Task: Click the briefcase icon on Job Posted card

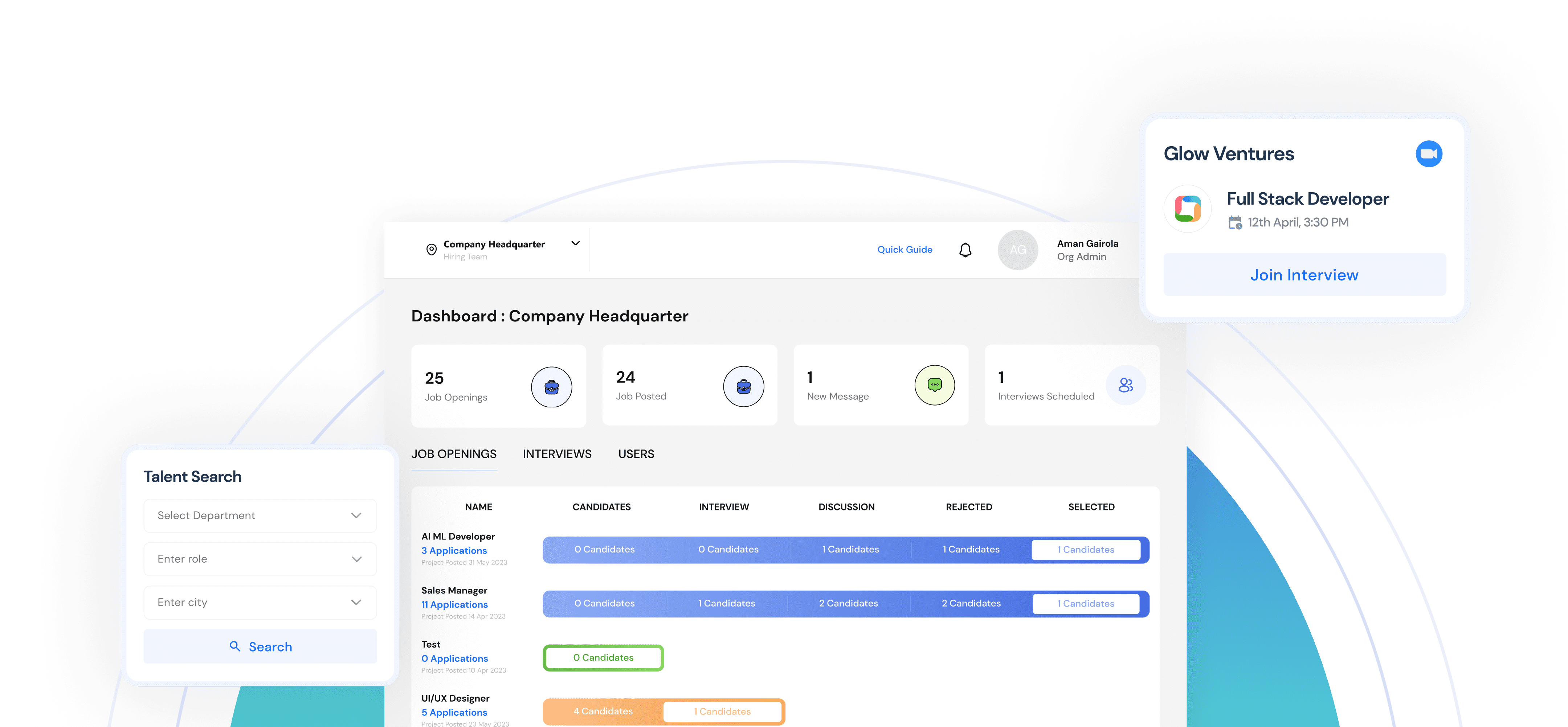Action: click(743, 386)
